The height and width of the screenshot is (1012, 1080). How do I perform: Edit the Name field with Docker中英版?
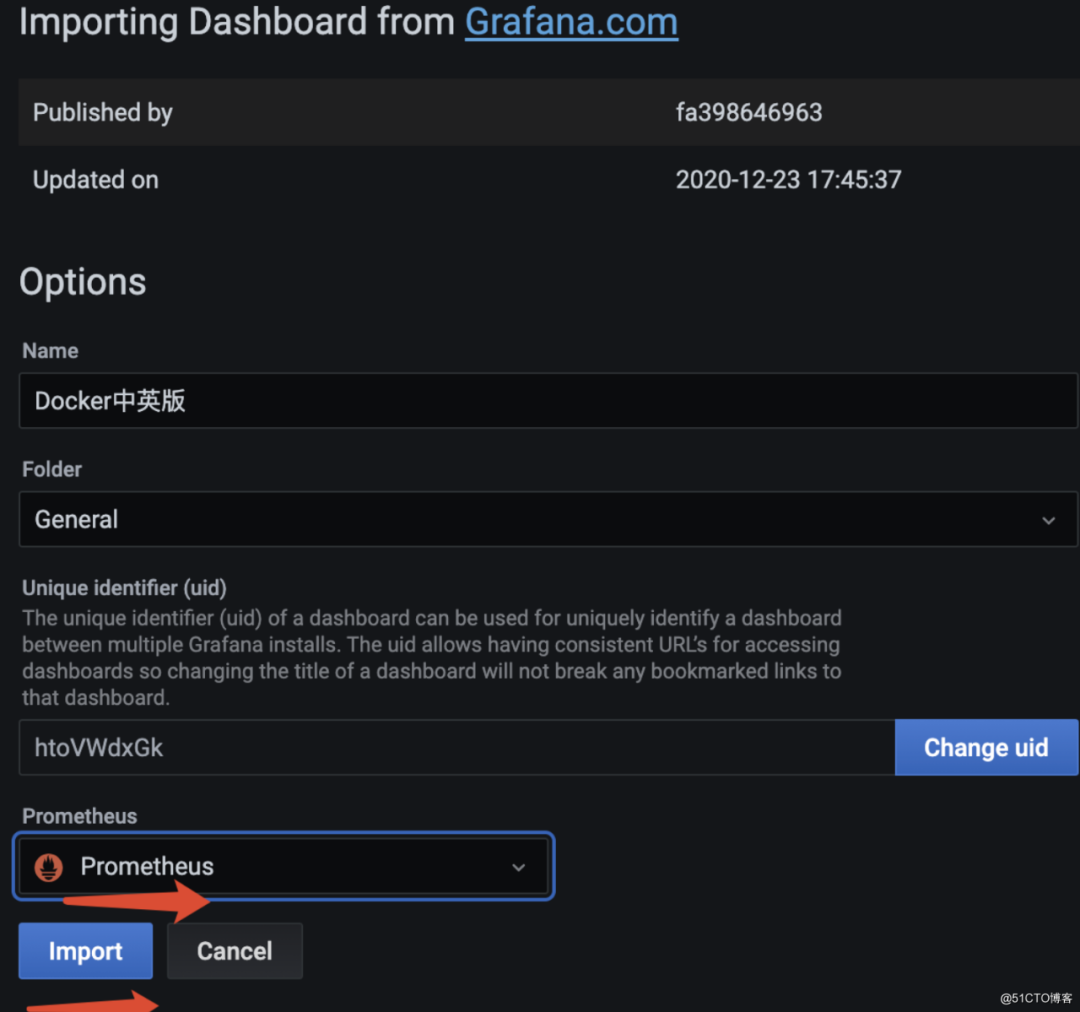pyautogui.click(x=548, y=400)
